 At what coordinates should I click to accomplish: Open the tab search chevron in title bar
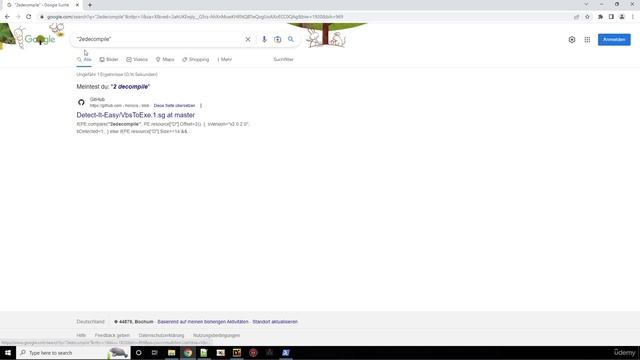point(586,4)
